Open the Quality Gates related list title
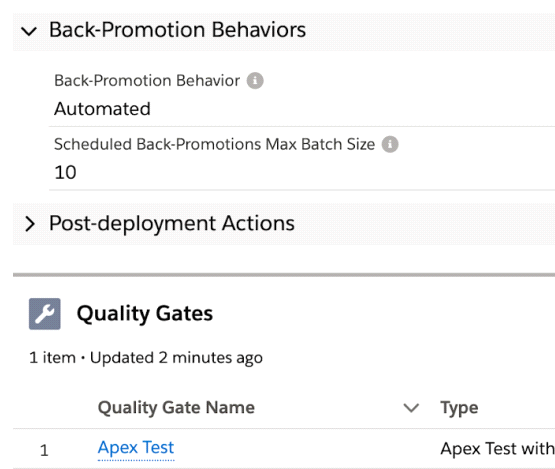 pos(145,314)
